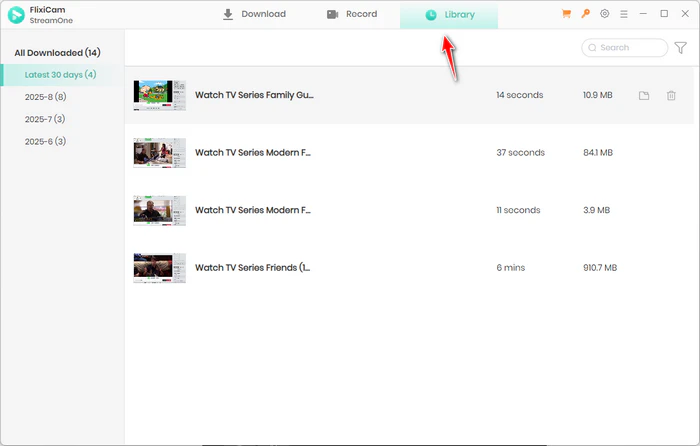Show downloads from 2025-6
Image resolution: width=700 pixels, height=446 pixels.
tap(45, 141)
